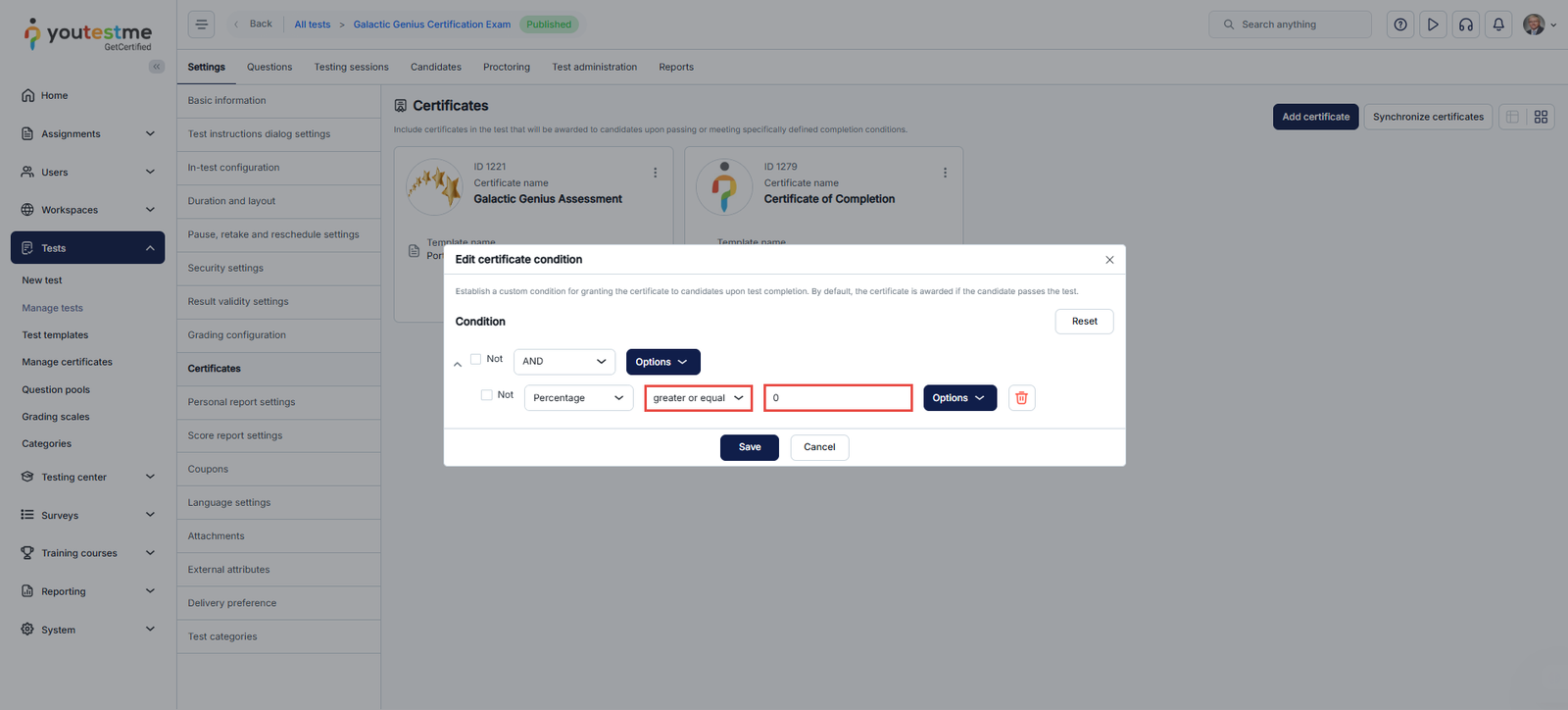Image resolution: width=1568 pixels, height=710 pixels.
Task: Click the help question mark icon
Action: 1400,25
